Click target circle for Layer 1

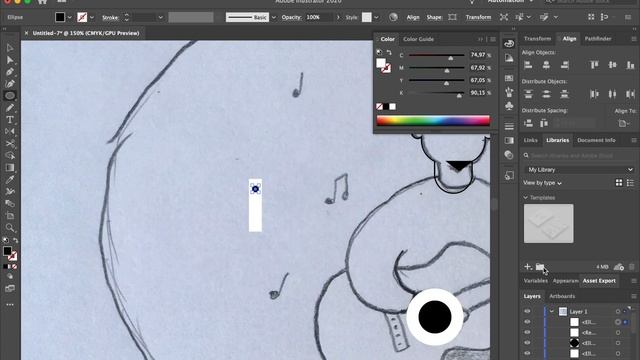[618, 311]
